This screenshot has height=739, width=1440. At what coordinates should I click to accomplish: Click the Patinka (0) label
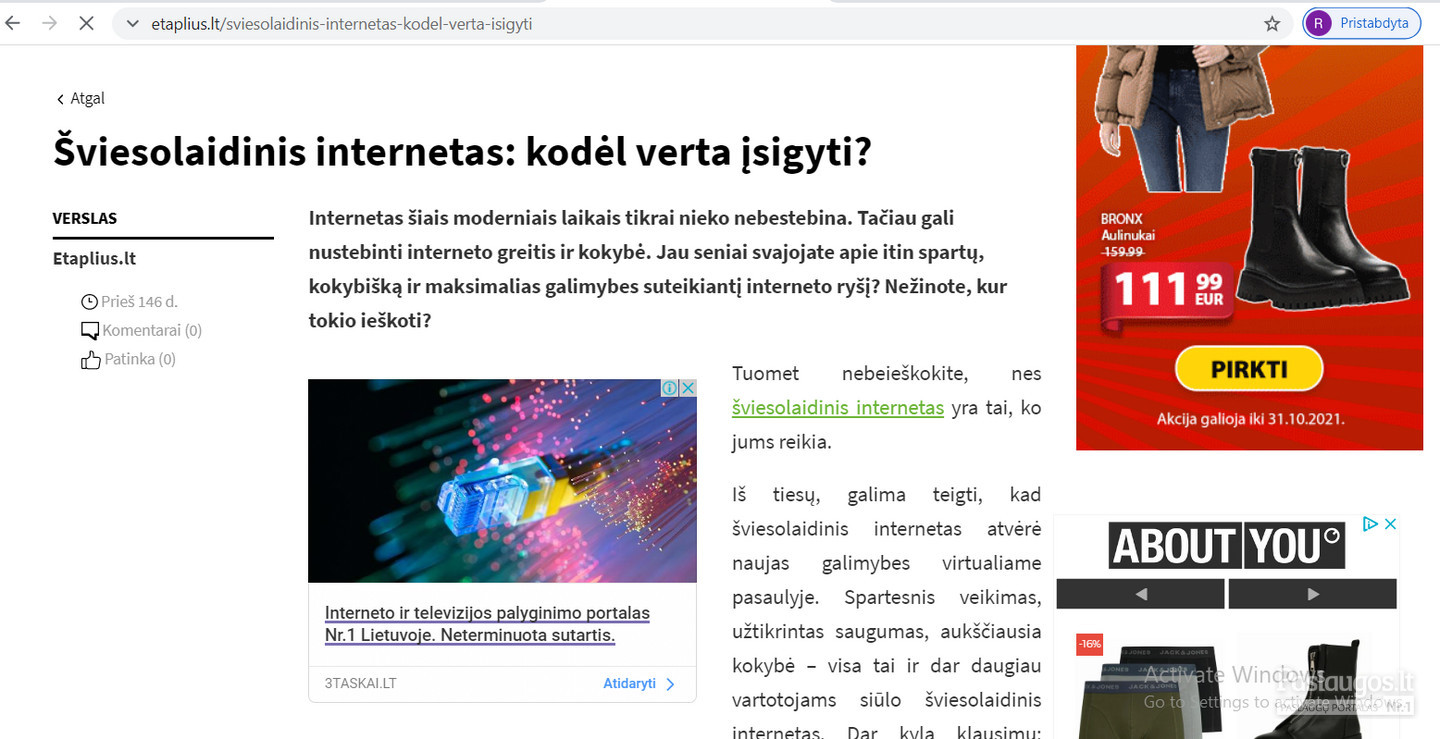[x=140, y=359]
